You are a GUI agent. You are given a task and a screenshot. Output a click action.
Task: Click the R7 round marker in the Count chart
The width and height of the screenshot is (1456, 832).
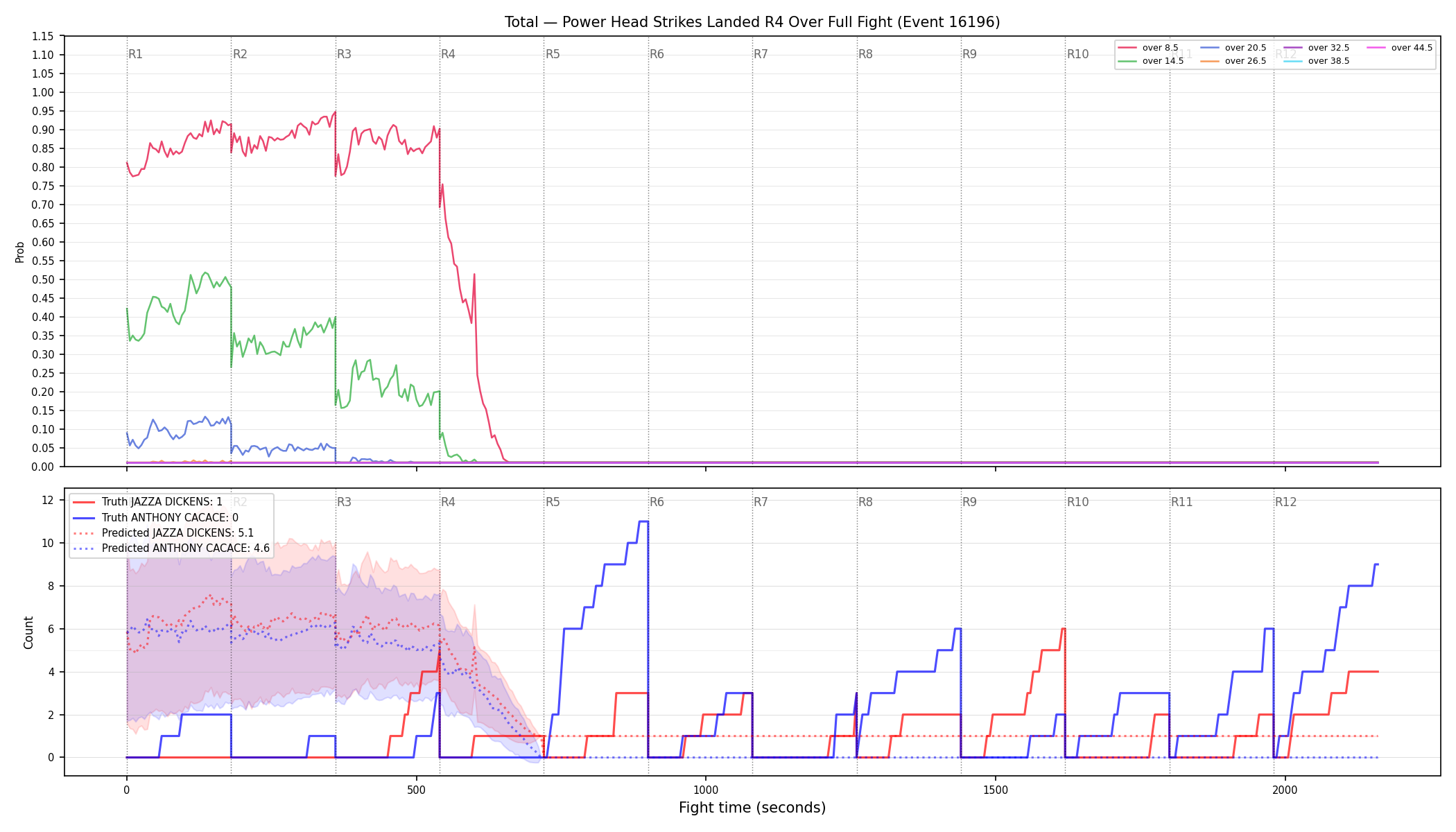[x=761, y=502]
